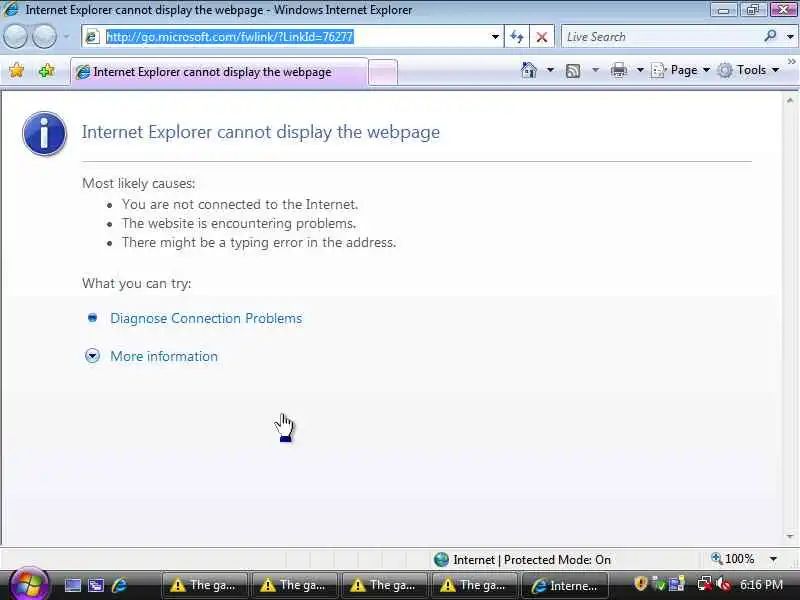The image size is (800, 600).
Task: Click Diagnose Connection Problems link
Action: [x=206, y=318]
